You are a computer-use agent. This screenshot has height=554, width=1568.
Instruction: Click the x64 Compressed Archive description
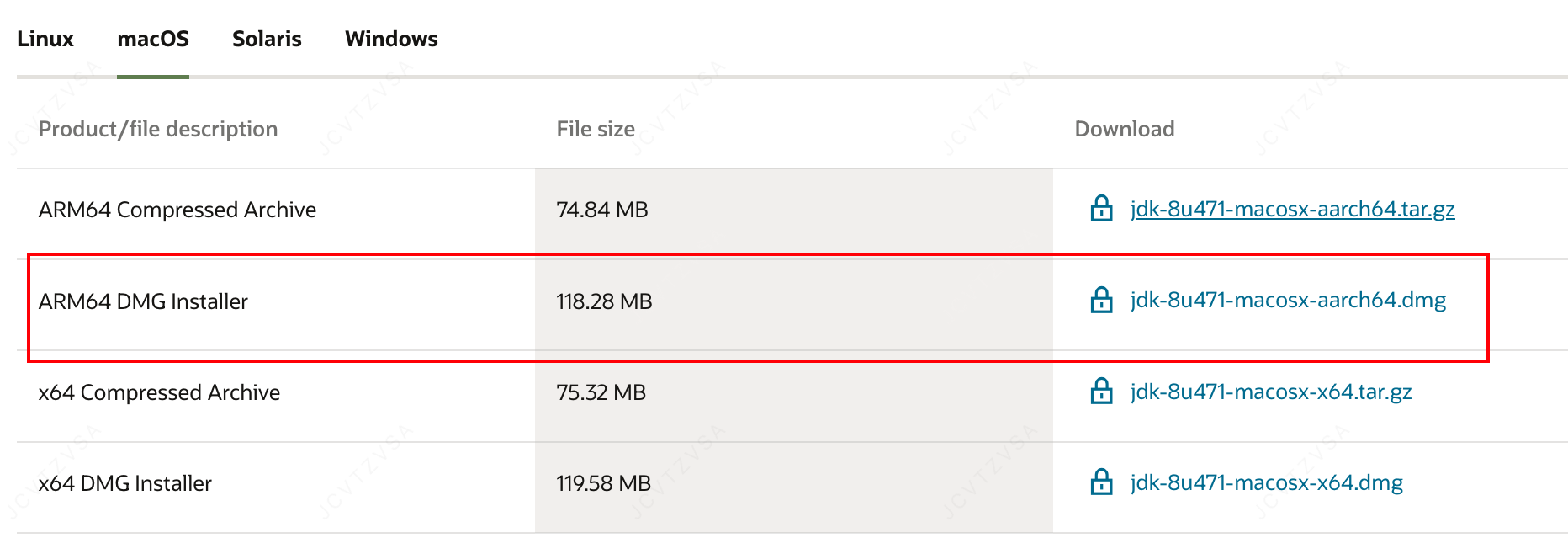coord(159,392)
